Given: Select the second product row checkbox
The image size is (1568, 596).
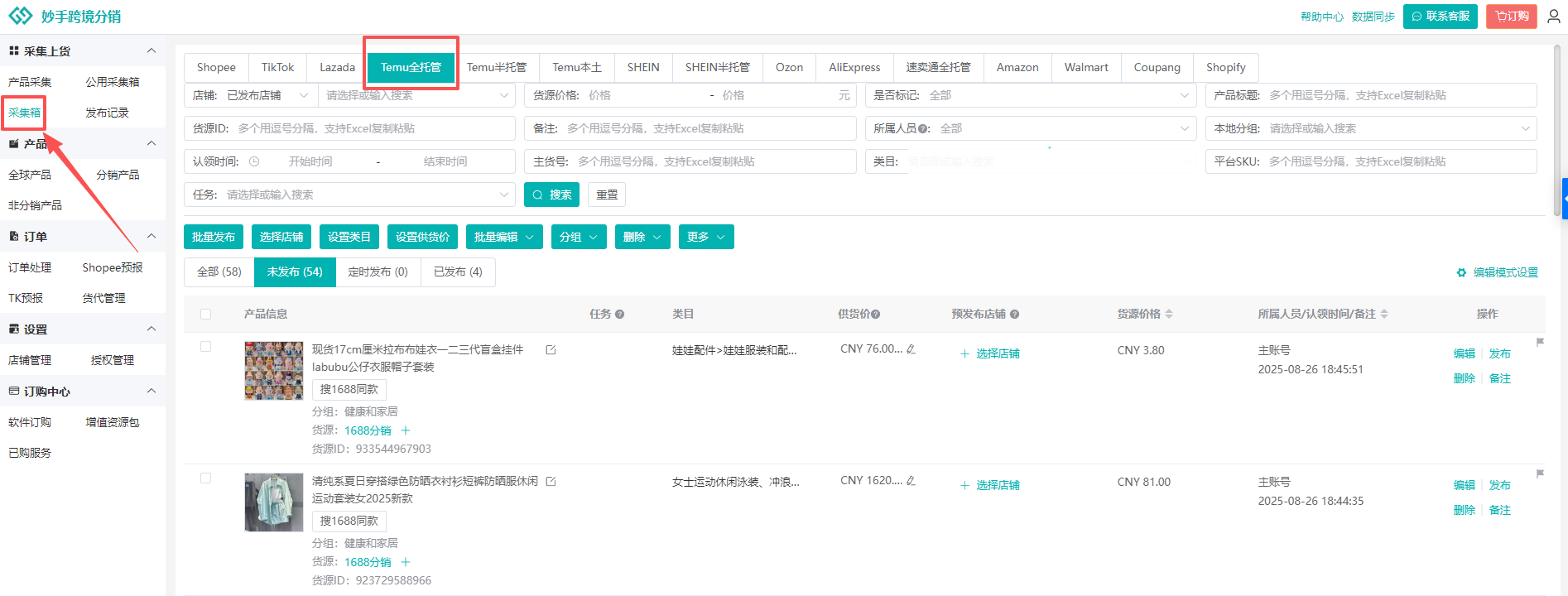Looking at the screenshot, I should pyautogui.click(x=206, y=478).
